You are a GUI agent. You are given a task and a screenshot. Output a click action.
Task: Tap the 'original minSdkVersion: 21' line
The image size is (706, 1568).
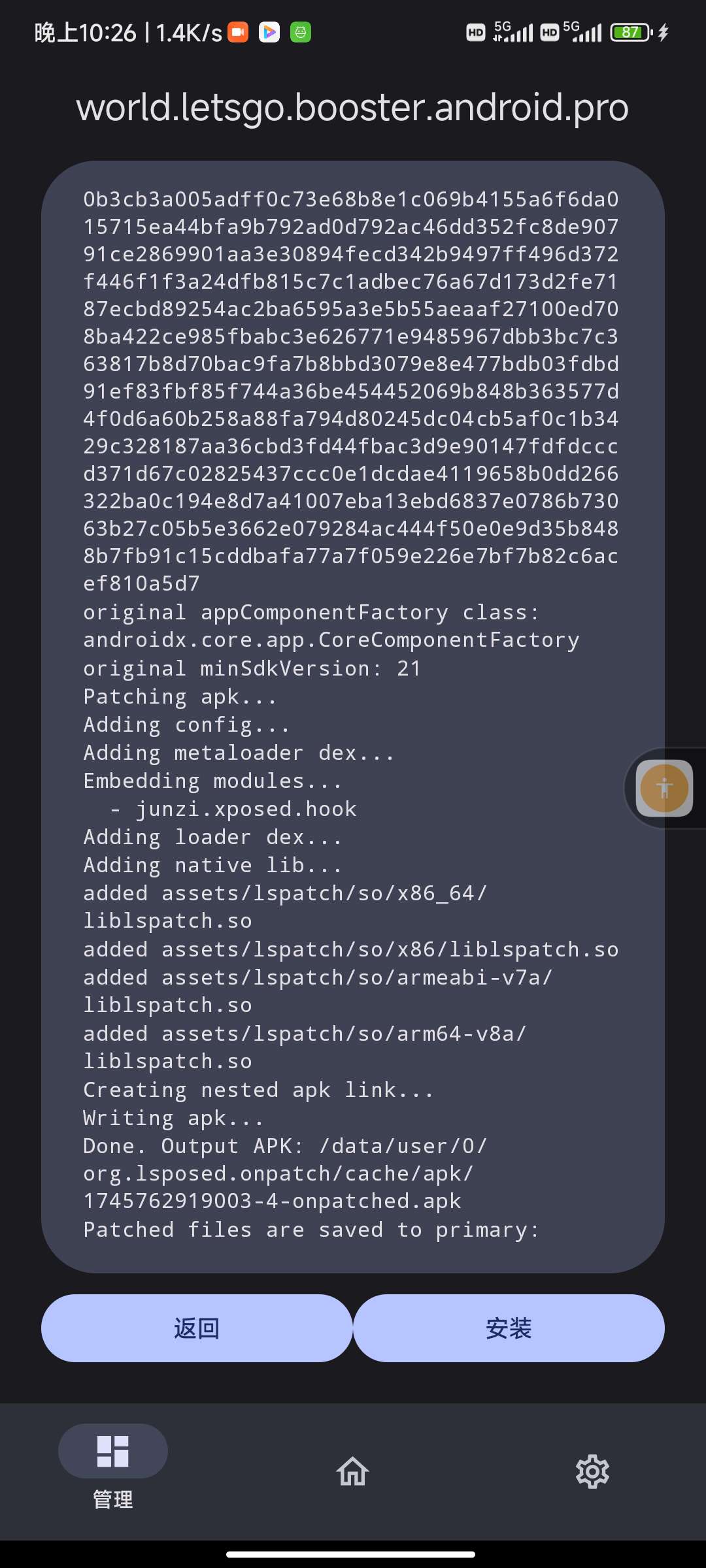(252, 669)
